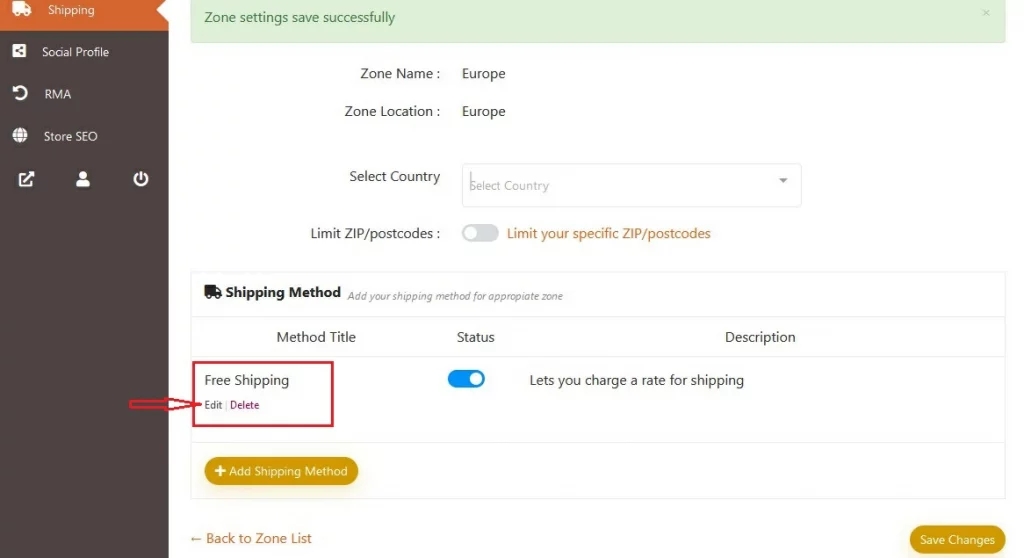Click the Shipping truck icon in sidebar
This screenshot has width=1024, height=558.
22,9
